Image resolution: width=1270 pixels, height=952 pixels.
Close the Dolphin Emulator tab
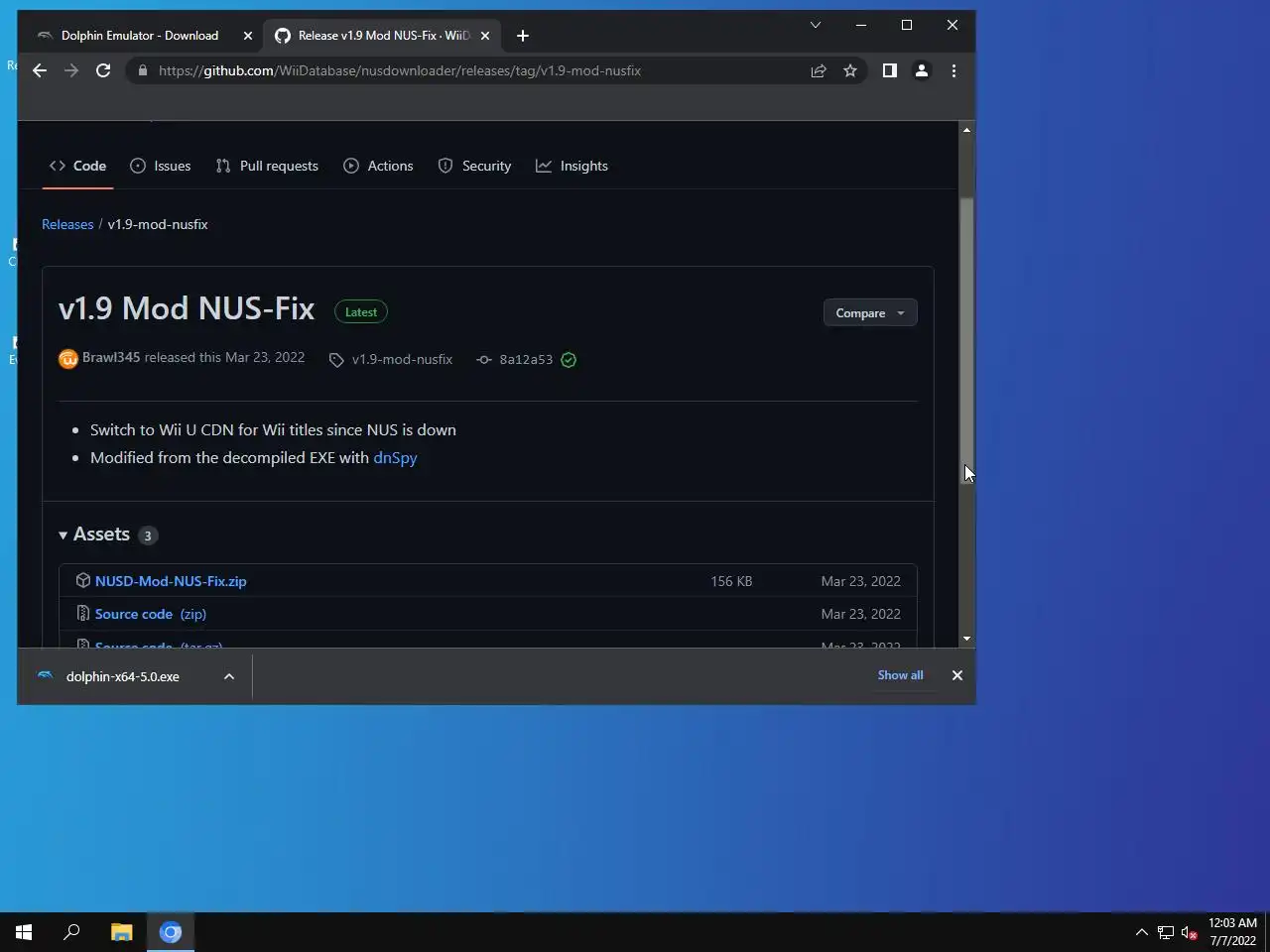[248, 36]
